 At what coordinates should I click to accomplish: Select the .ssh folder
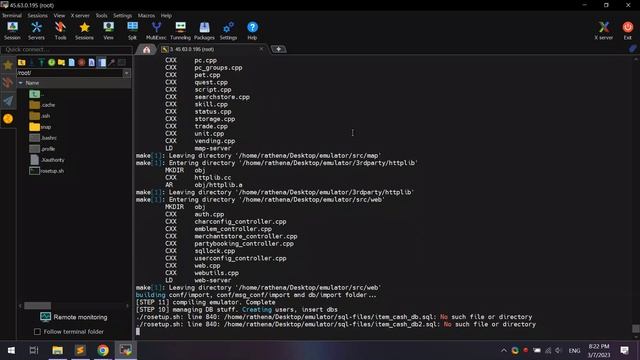tap(40, 116)
